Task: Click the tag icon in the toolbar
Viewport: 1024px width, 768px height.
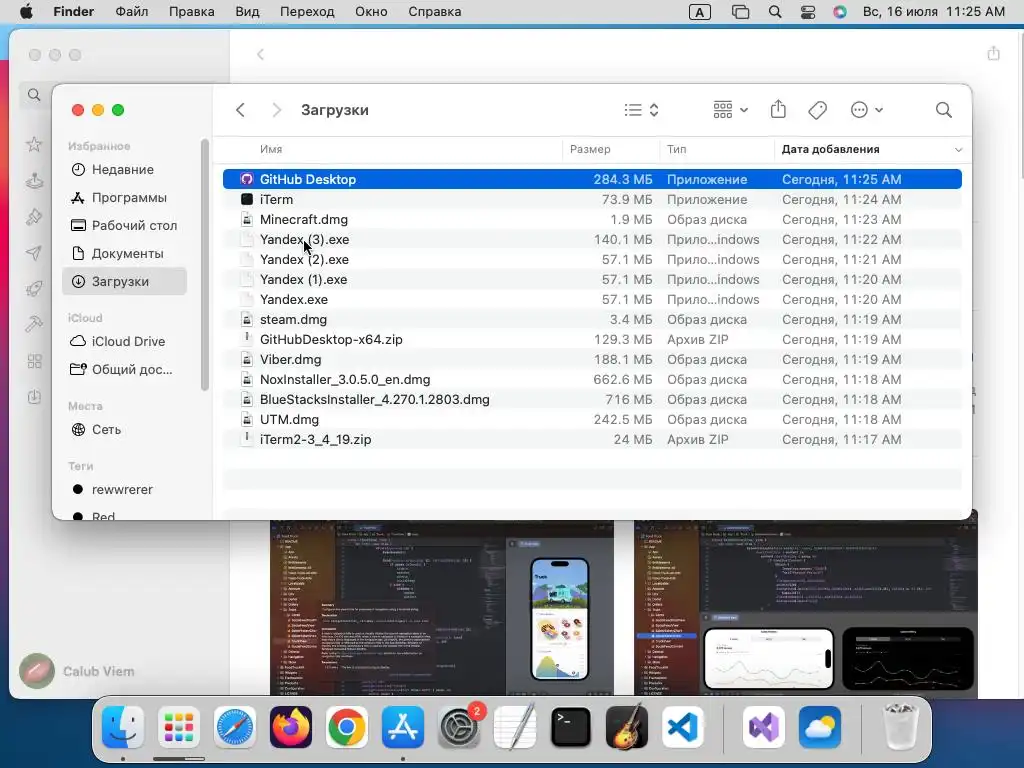Action: tap(818, 110)
